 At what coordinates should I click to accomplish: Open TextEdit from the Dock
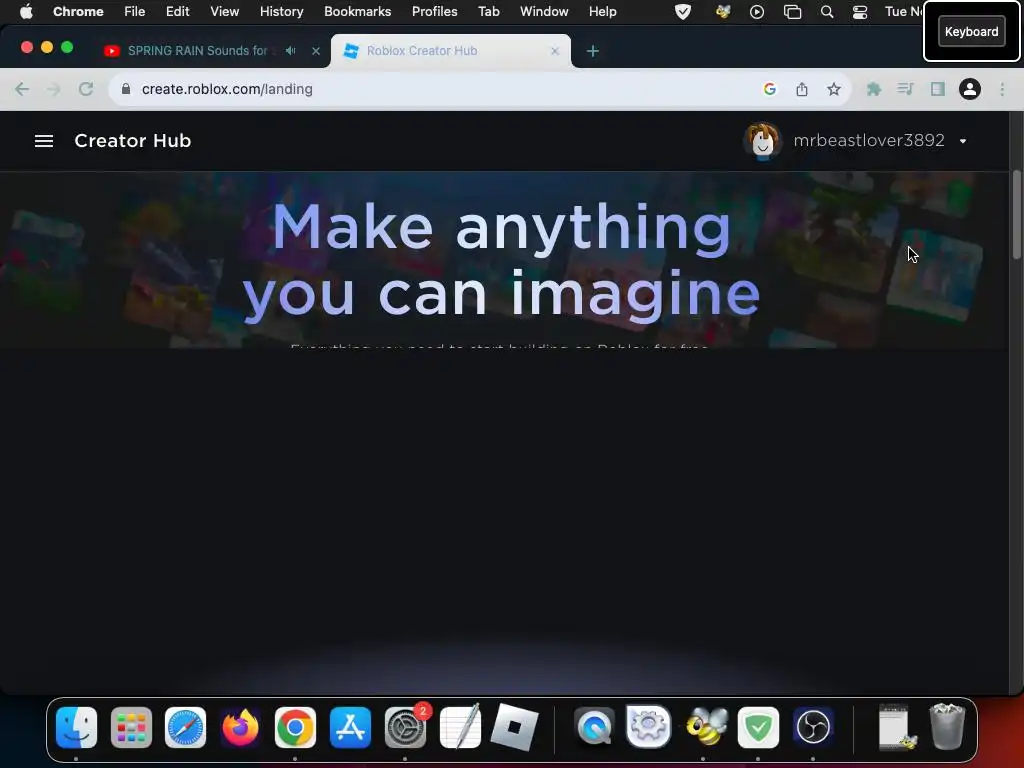coord(460,726)
